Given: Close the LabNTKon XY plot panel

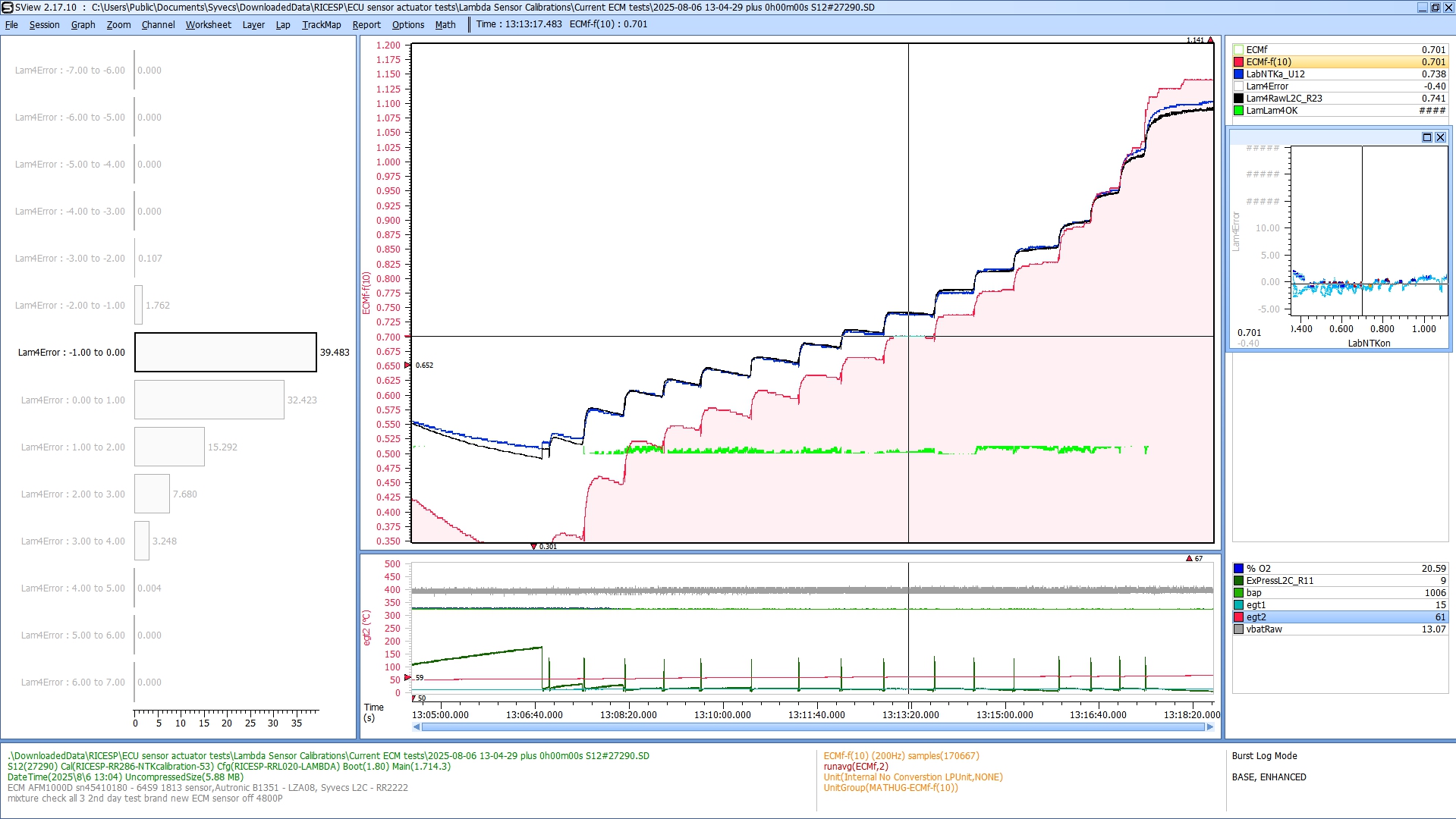Looking at the screenshot, I should 1440,137.
